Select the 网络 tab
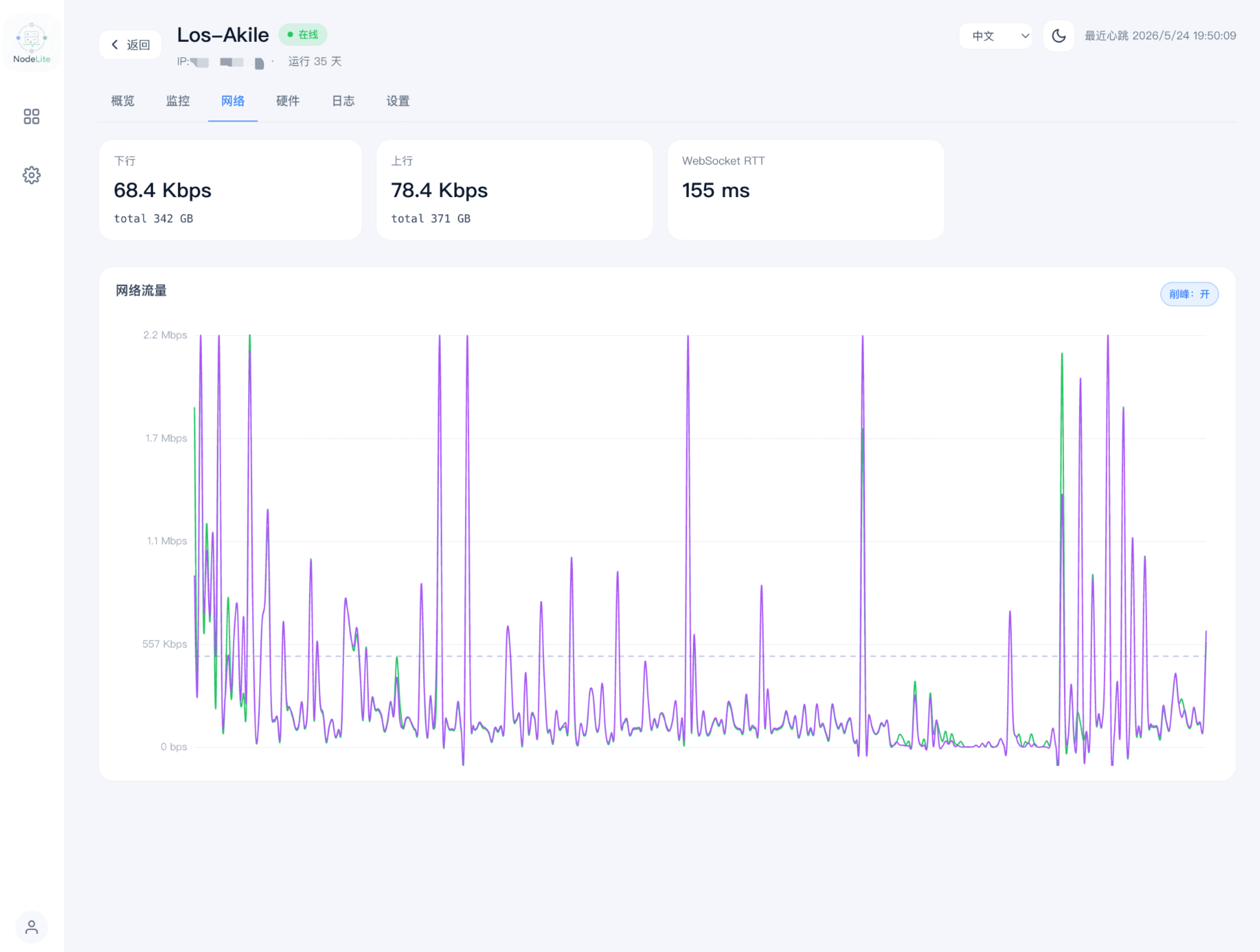The height and width of the screenshot is (952, 1260). tap(233, 101)
